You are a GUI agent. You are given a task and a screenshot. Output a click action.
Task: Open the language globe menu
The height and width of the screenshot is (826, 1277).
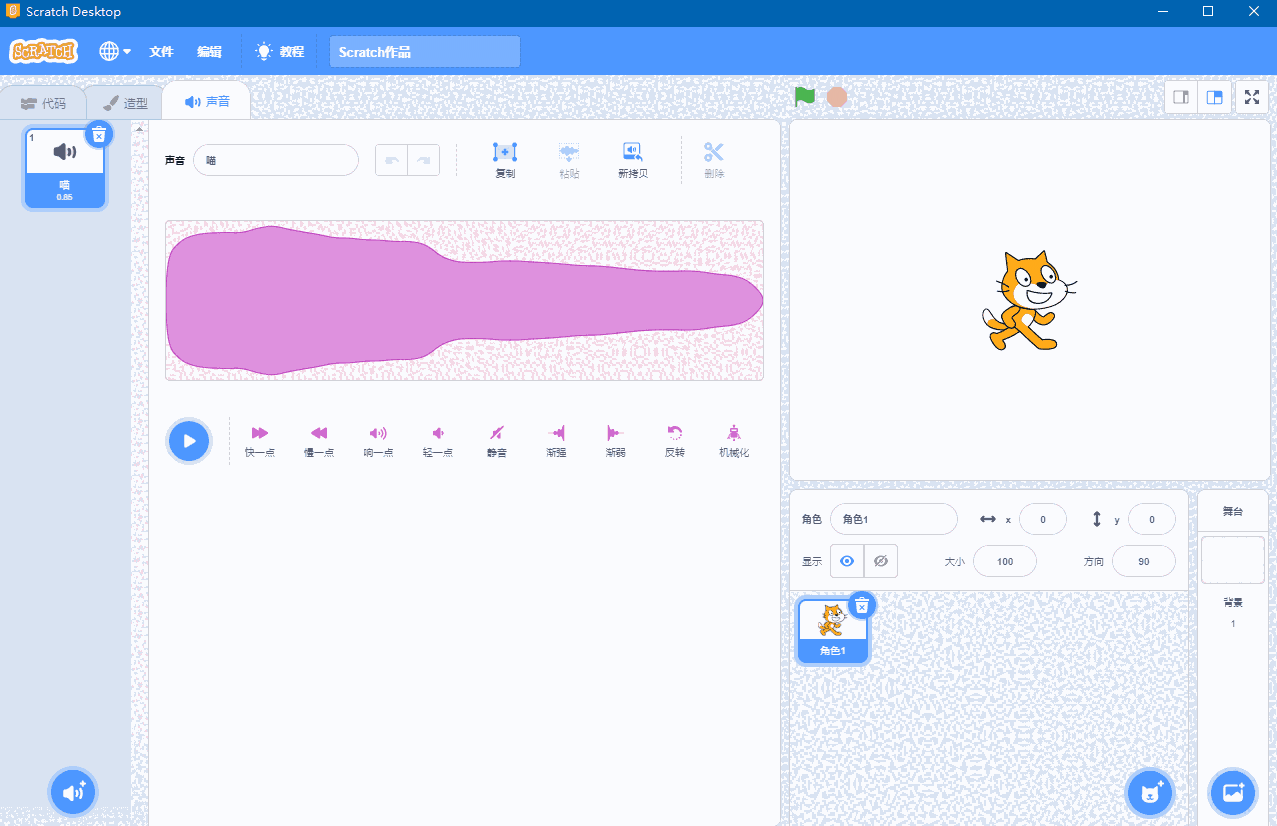click(115, 51)
